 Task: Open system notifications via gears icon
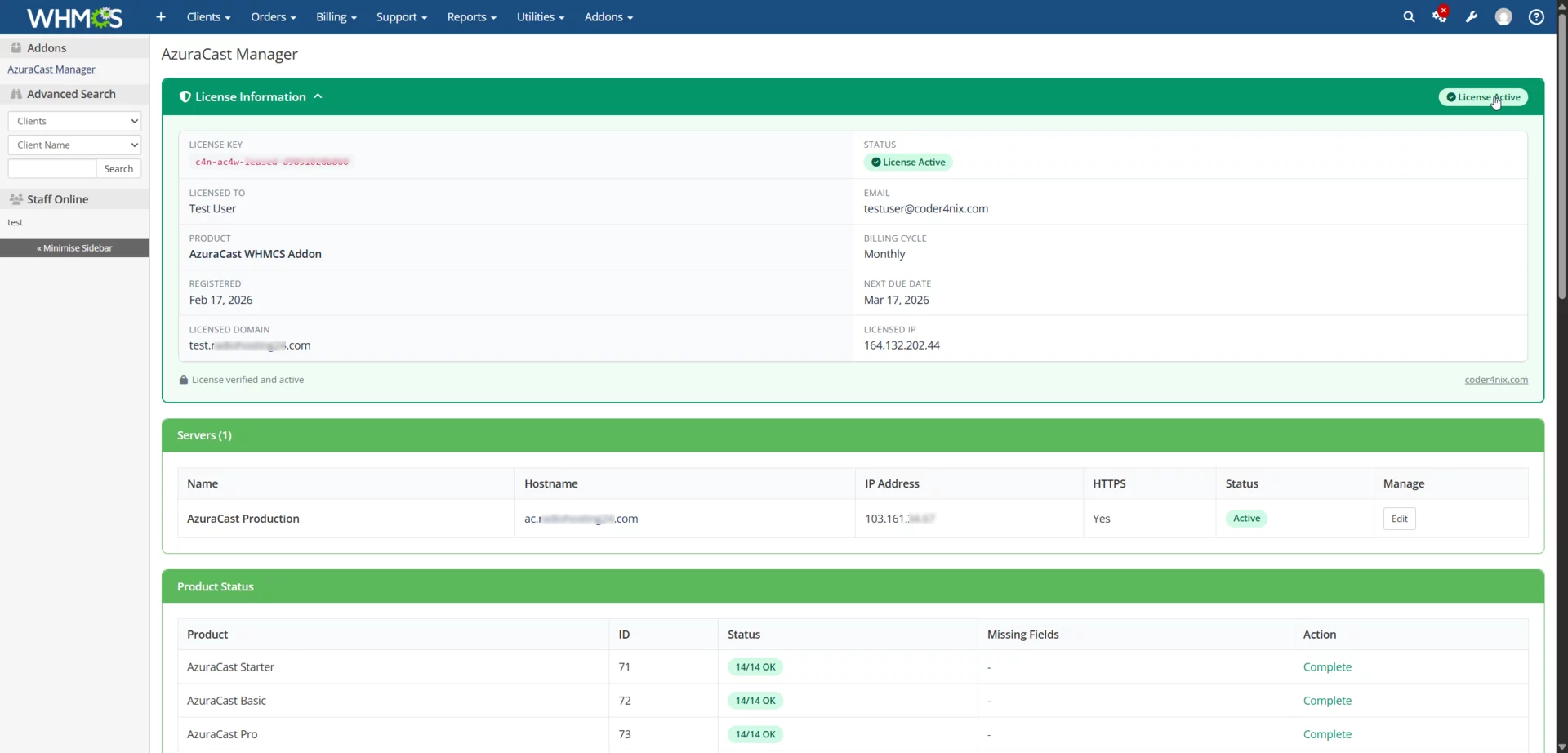1440,16
